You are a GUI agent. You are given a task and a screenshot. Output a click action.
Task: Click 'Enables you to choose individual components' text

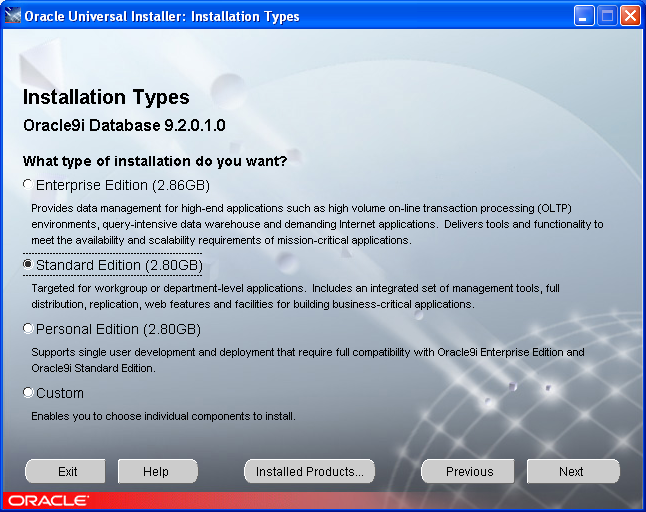[x=164, y=416]
